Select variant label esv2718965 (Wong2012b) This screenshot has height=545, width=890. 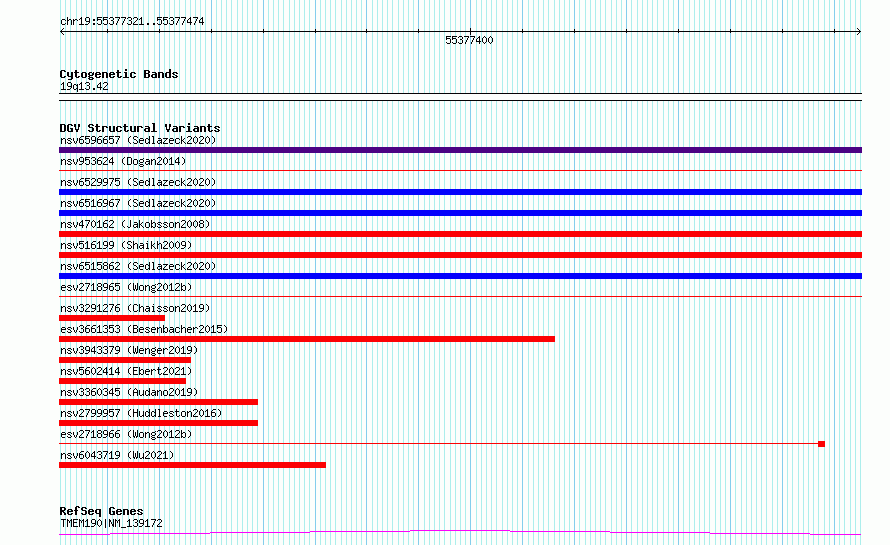(126, 287)
